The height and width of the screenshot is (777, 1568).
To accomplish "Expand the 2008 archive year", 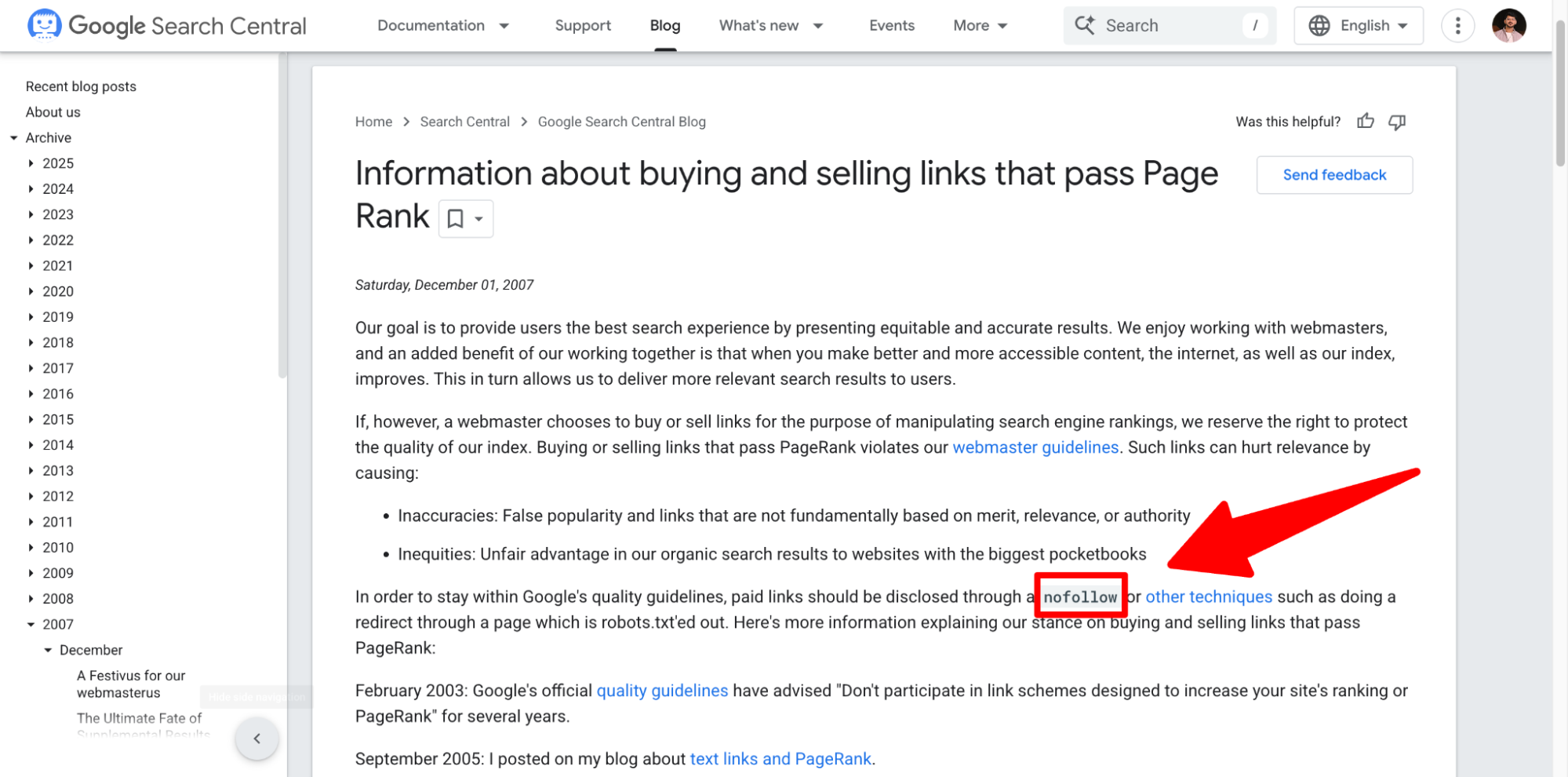I will pyautogui.click(x=31, y=599).
